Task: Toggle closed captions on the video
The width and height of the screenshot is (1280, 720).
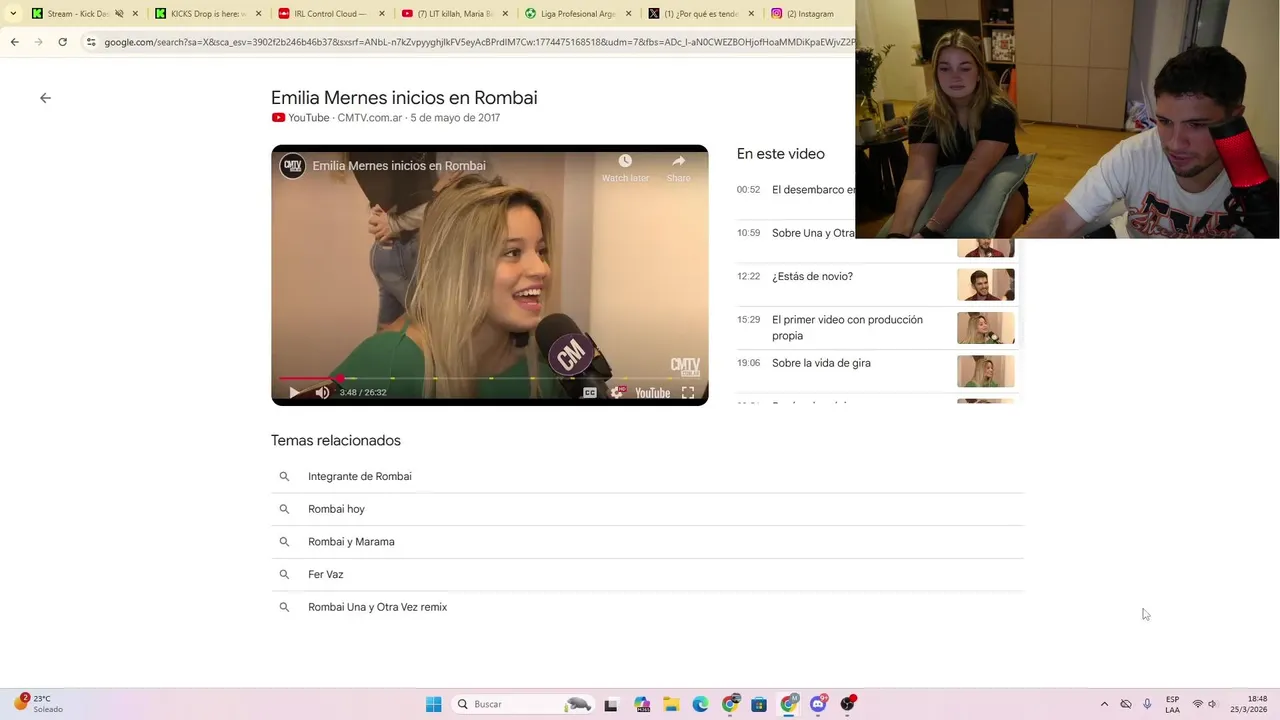Action: tap(590, 393)
